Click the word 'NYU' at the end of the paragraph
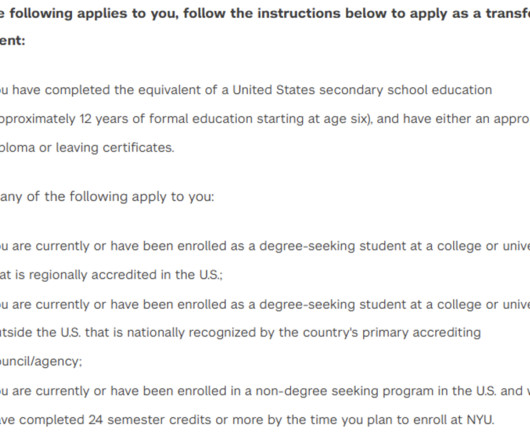Viewport: 530px width, 442px height. 479,420
